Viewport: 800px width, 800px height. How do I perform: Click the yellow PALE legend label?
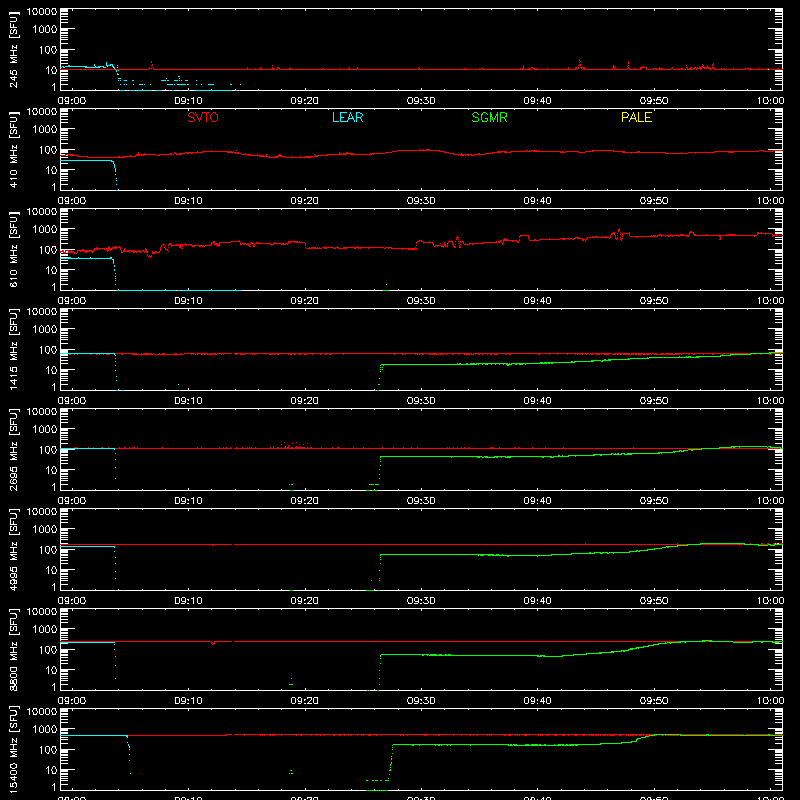(x=636, y=117)
